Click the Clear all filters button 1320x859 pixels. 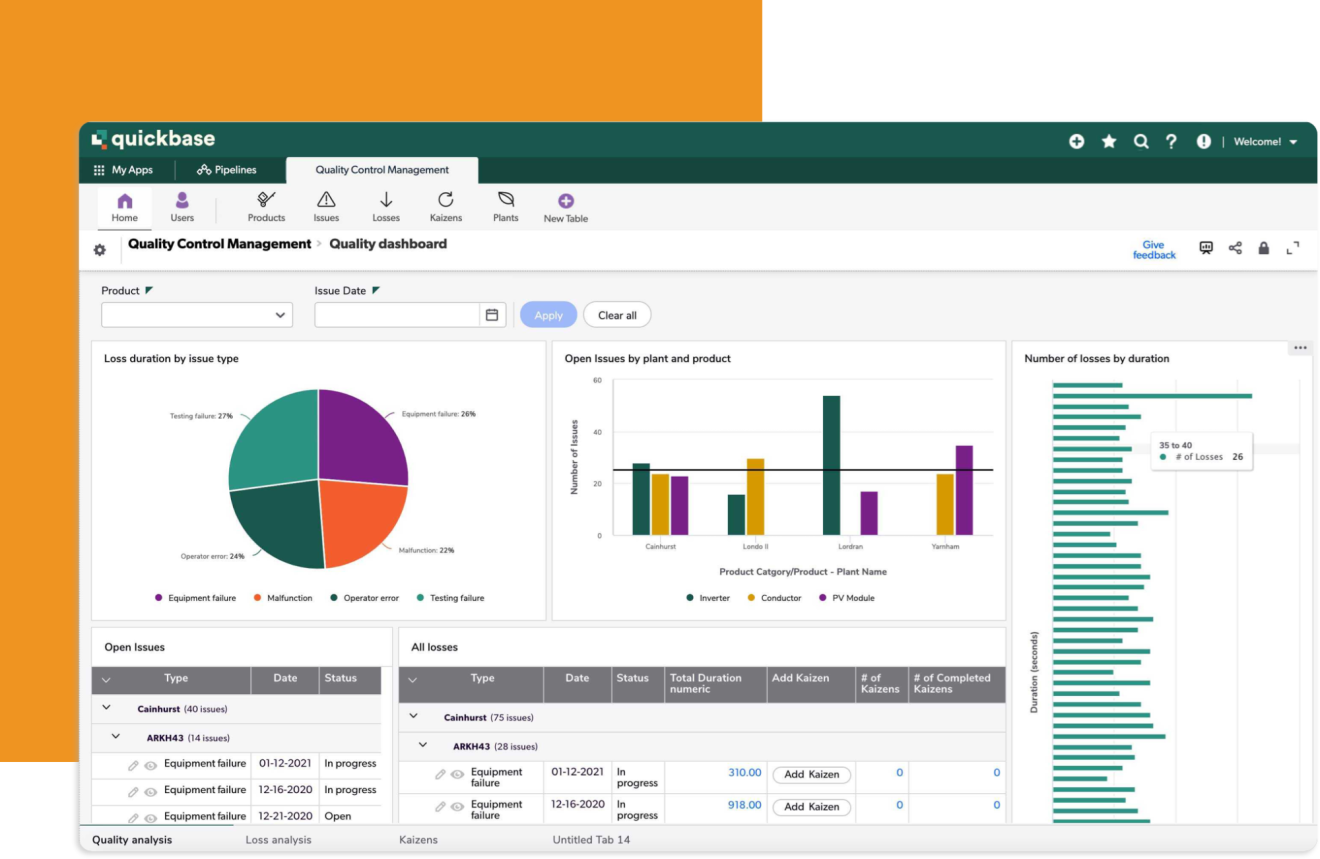click(617, 314)
